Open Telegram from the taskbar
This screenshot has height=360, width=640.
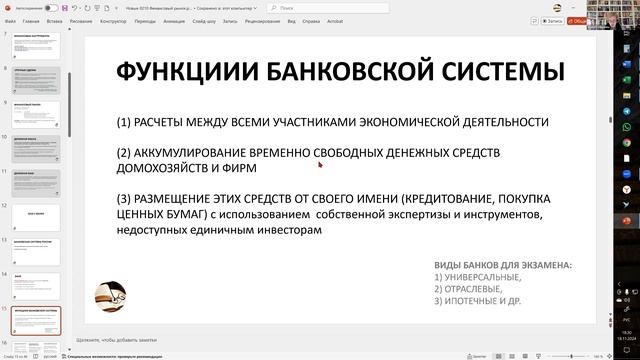627,111
